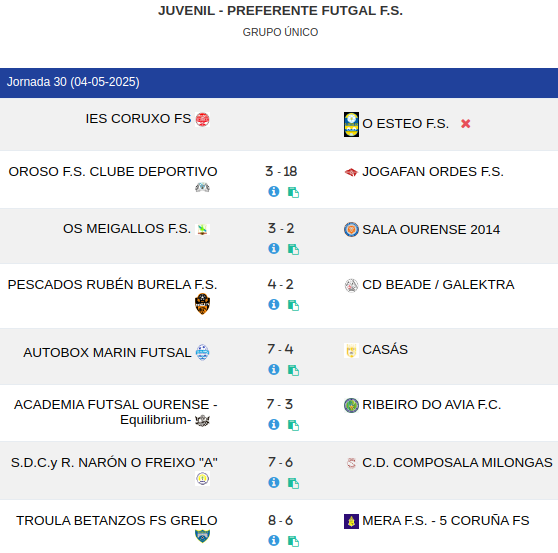
Task: Open match report icon under 8 - 6 score
Action: tap(293, 541)
